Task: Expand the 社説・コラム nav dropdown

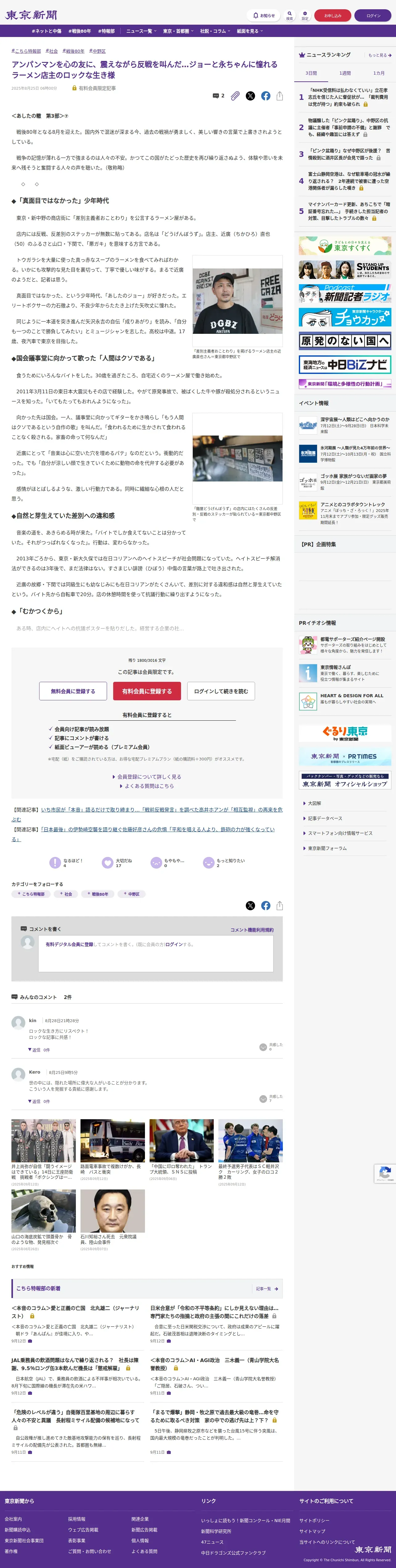Action: (215, 31)
